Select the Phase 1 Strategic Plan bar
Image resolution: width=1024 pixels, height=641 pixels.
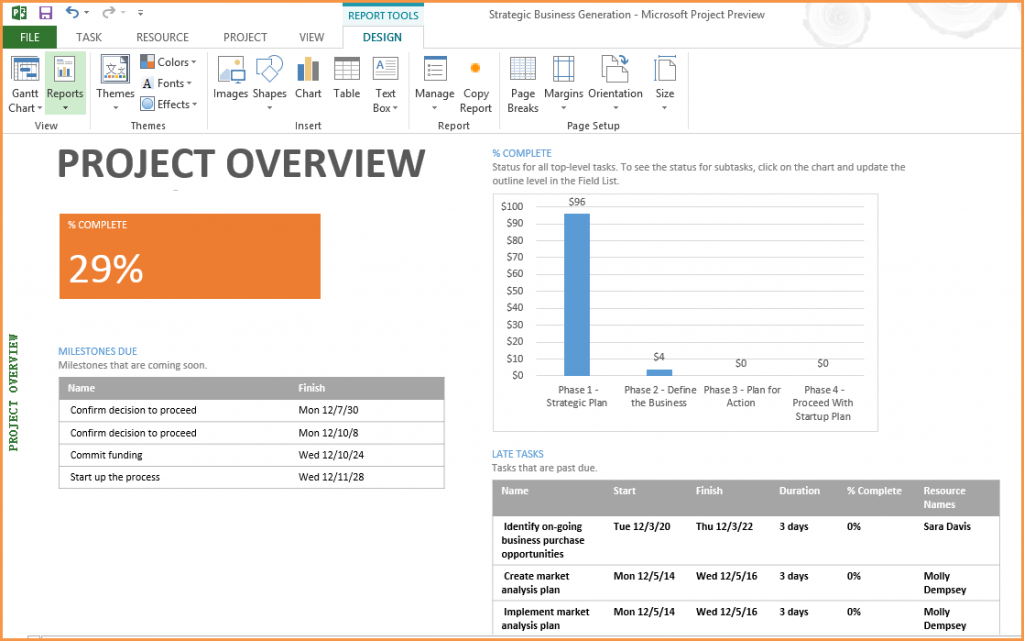[x=577, y=294]
